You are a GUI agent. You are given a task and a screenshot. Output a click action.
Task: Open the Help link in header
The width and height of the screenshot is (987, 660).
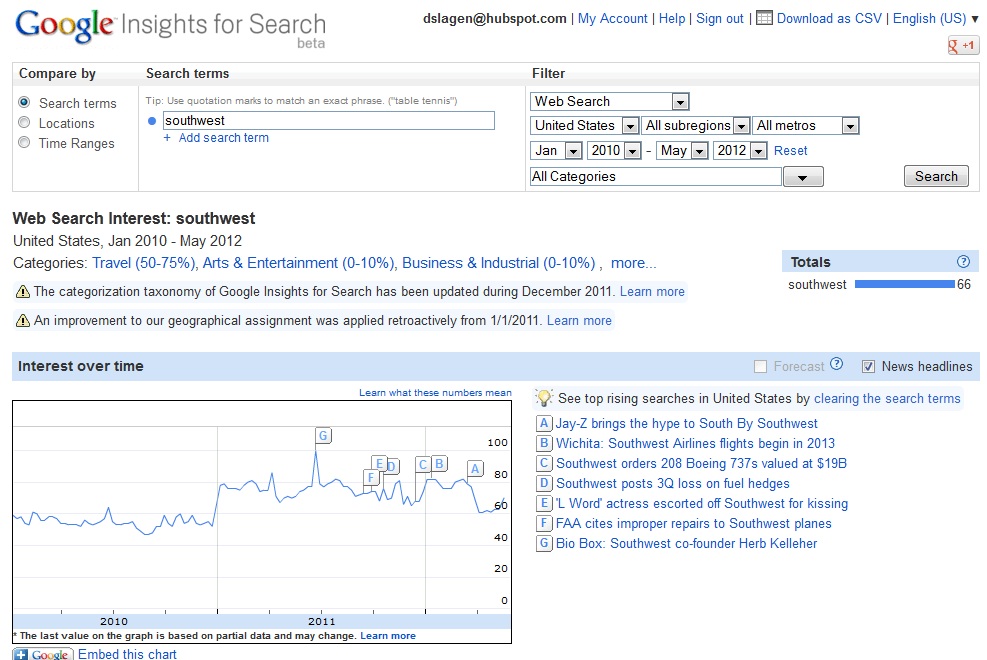[x=672, y=18]
